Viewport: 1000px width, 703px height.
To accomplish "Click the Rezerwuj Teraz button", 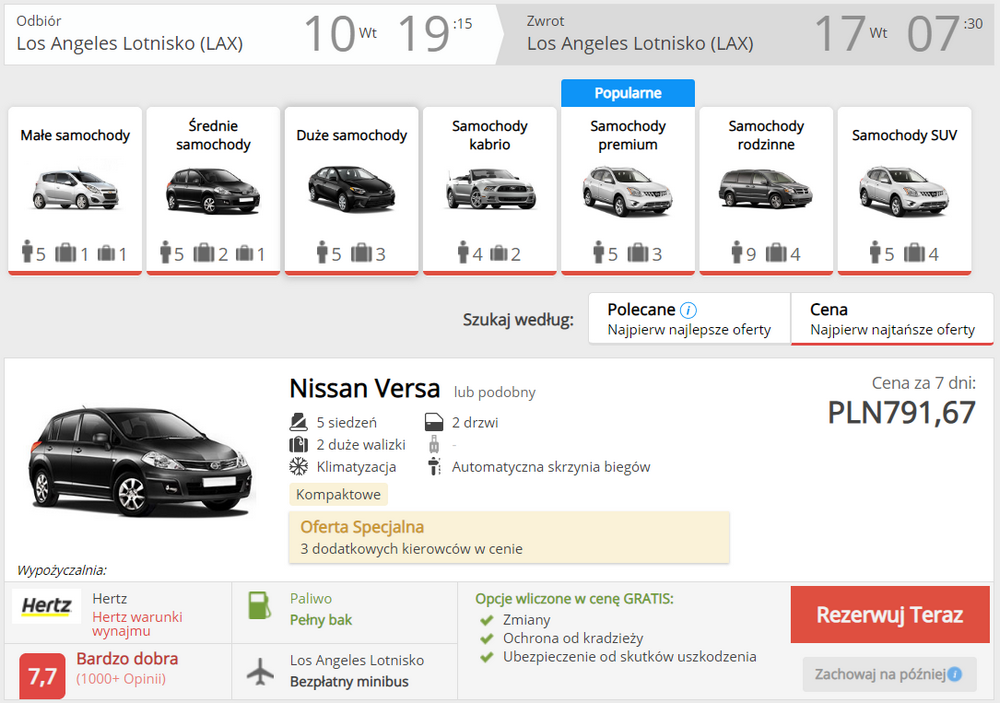I will (890, 614).
